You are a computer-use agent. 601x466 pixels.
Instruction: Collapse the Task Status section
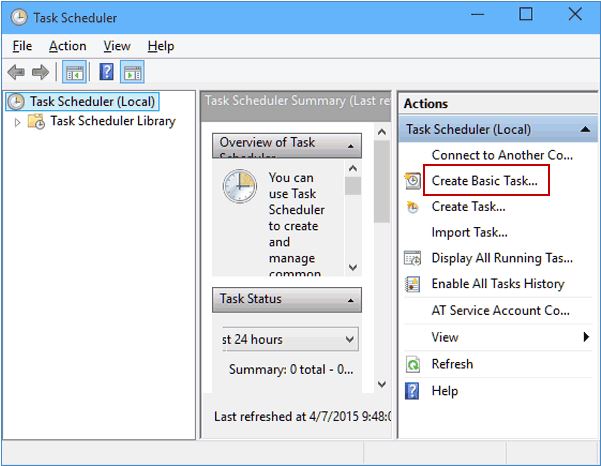350,300
